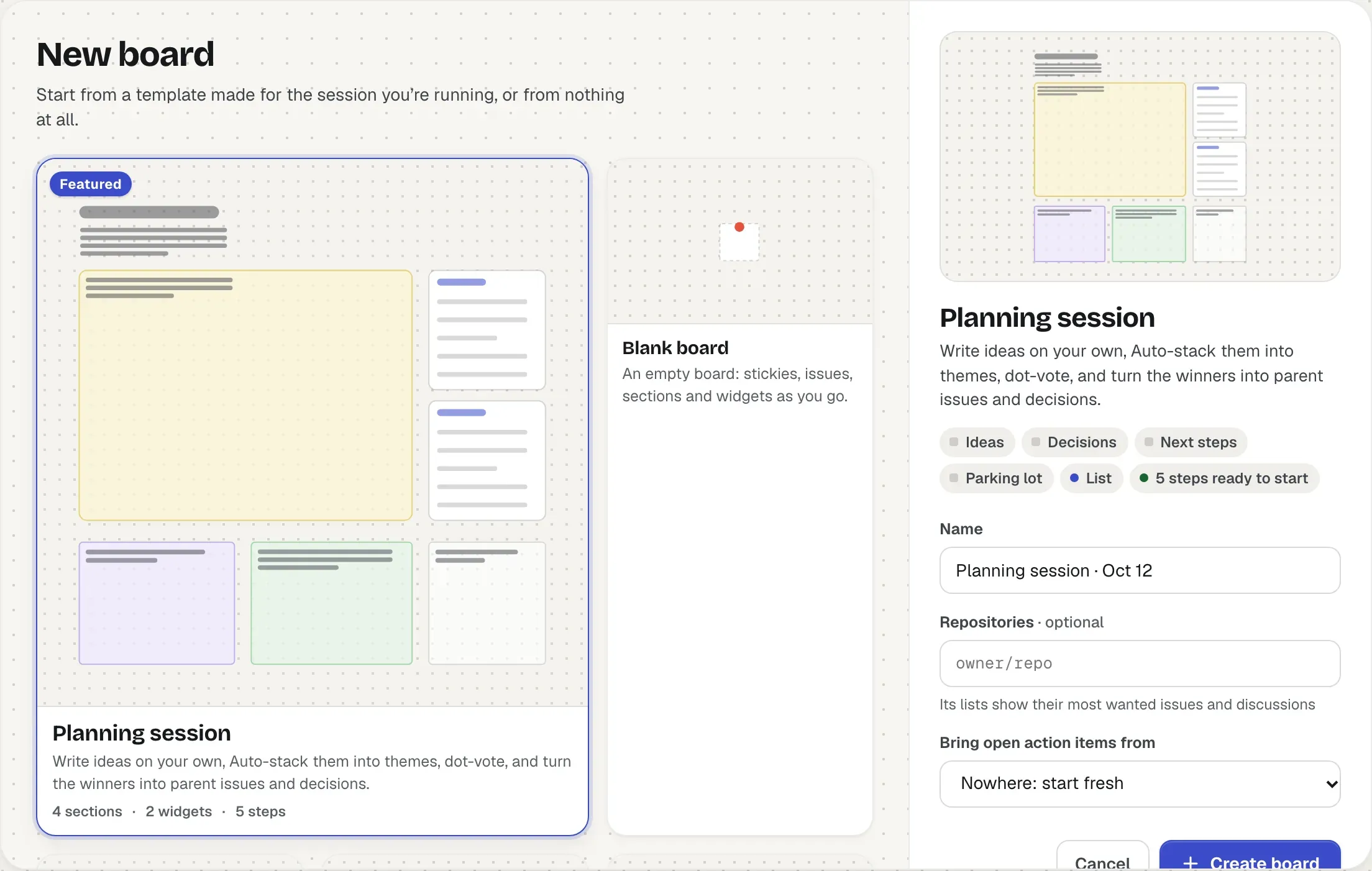Click the Parking lot section chip
The height and width of the screenshot is (871, 1372).
tap(996, 478)
